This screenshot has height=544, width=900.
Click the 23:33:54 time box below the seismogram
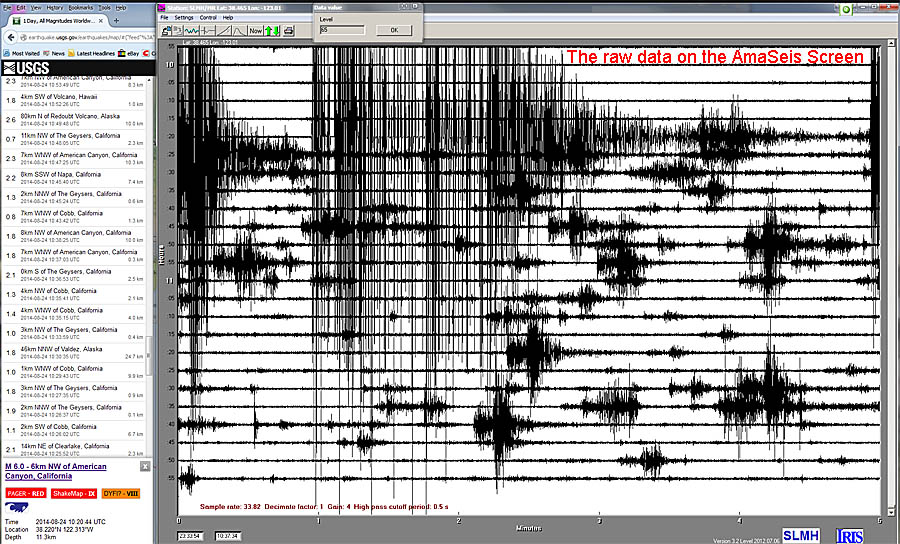[189, 536]
